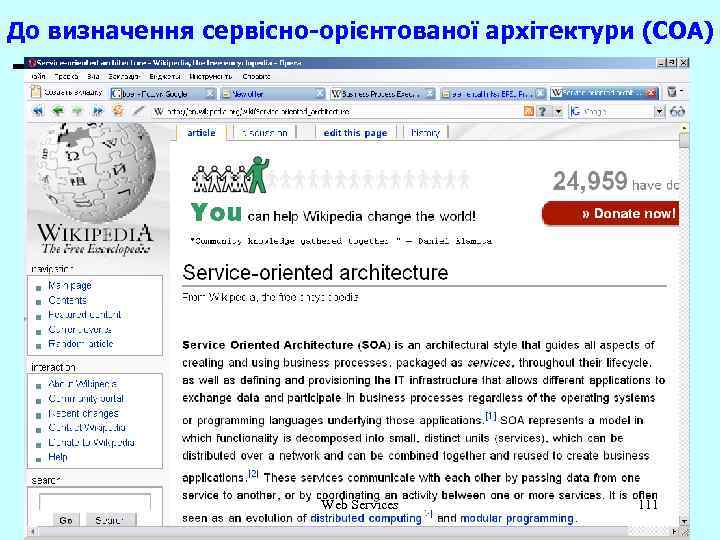Click the glasses view icon beside the search field
The height and width of the screenshot is (540, 720).
coord(677,111)
